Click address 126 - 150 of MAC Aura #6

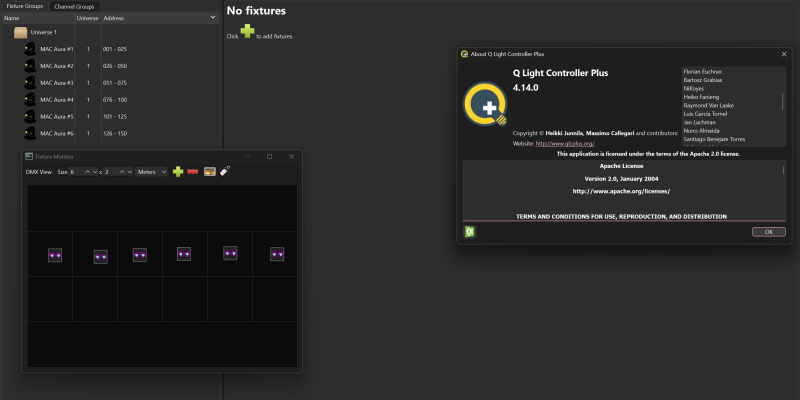[115, 133]
